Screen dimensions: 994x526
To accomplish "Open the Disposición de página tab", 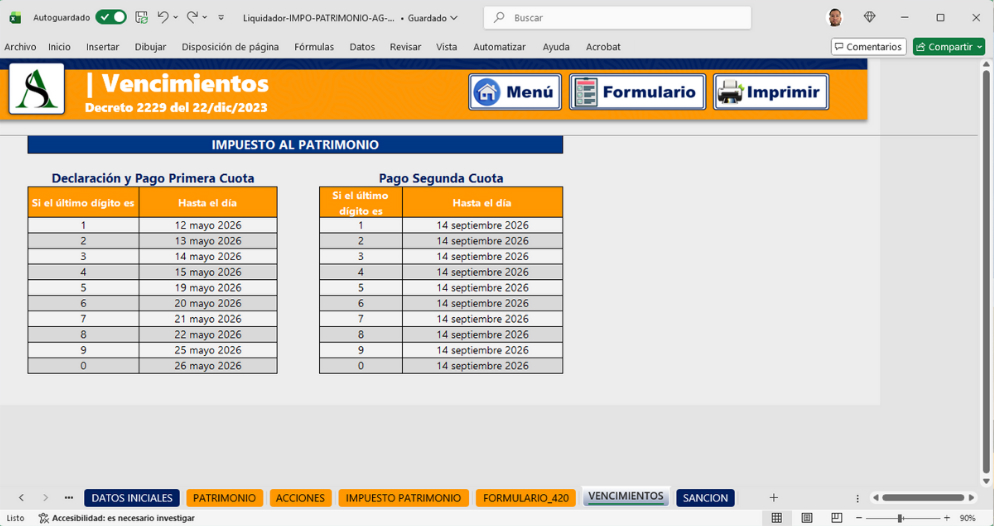I will coord(230,47).
